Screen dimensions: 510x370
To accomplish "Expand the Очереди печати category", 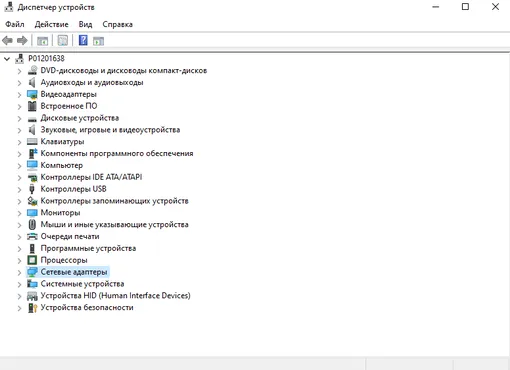I will [19, 237].
